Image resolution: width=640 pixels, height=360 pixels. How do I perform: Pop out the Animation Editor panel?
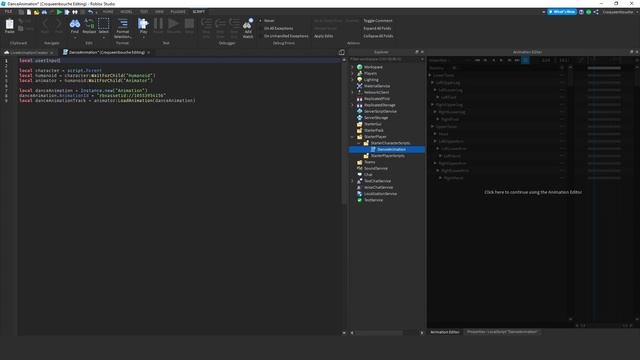[x=631, y=52]
